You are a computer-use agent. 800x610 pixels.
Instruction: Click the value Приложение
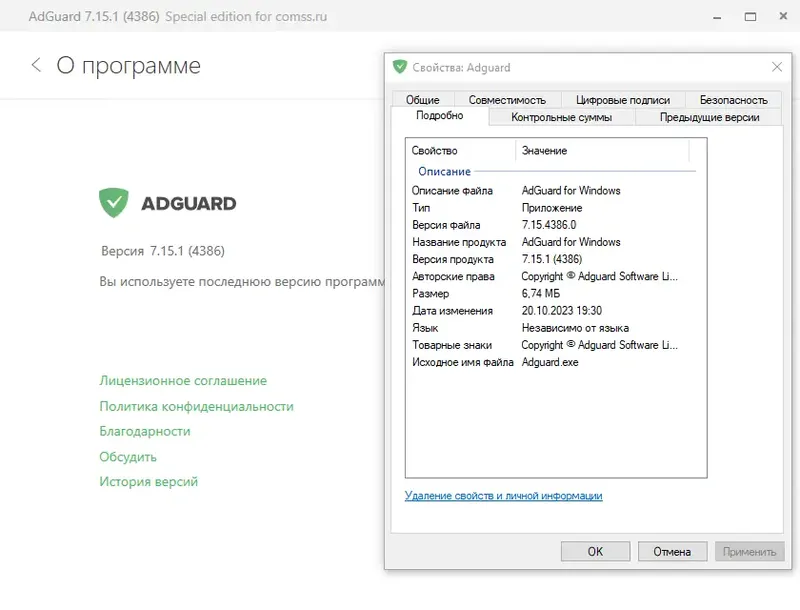(x=552, y=208)
